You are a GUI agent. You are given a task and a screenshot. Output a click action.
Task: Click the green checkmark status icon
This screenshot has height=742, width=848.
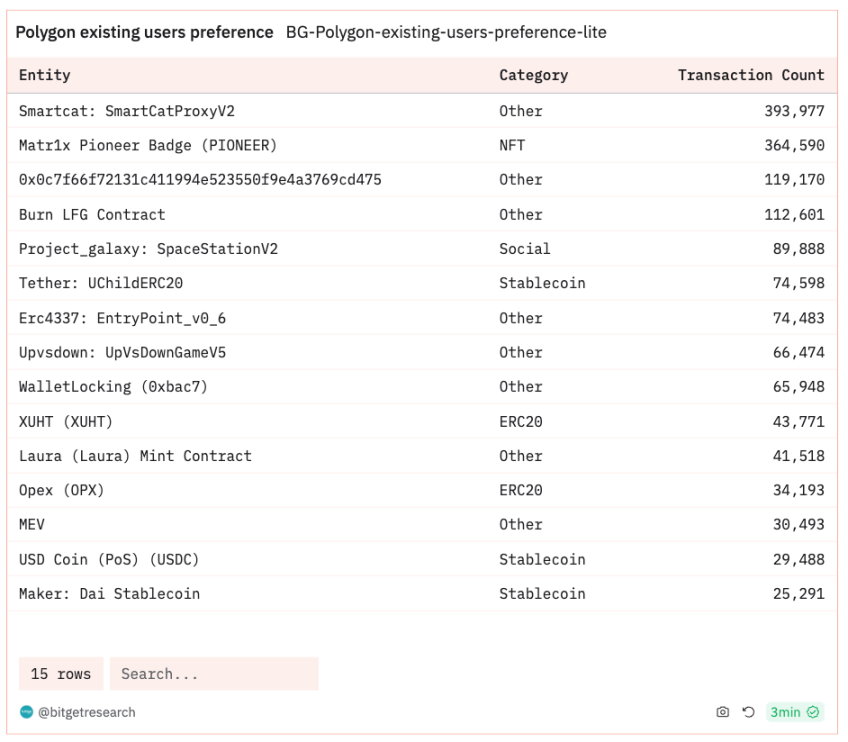[x=813, y=712]
